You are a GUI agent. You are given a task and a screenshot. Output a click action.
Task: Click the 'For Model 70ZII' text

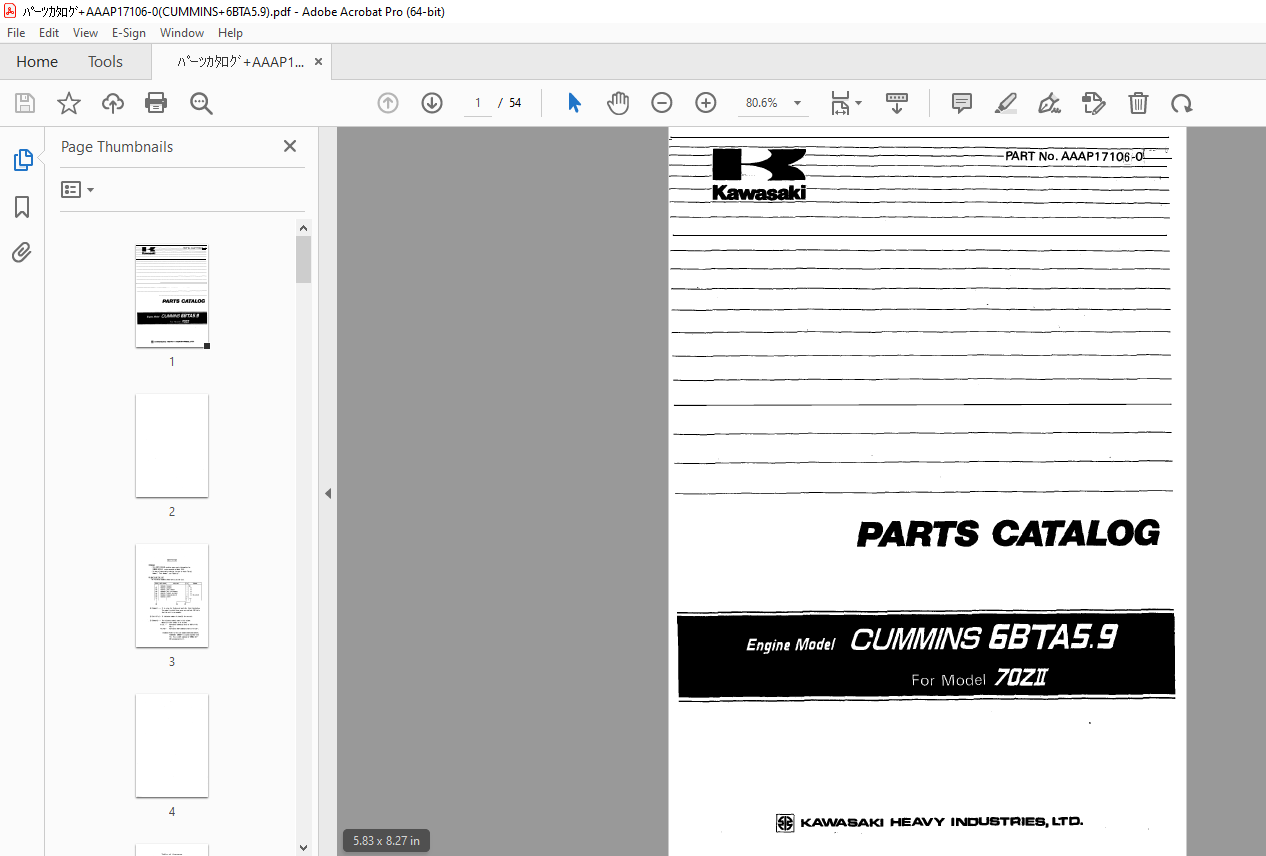pyautogui.click(x=979, y=679)
